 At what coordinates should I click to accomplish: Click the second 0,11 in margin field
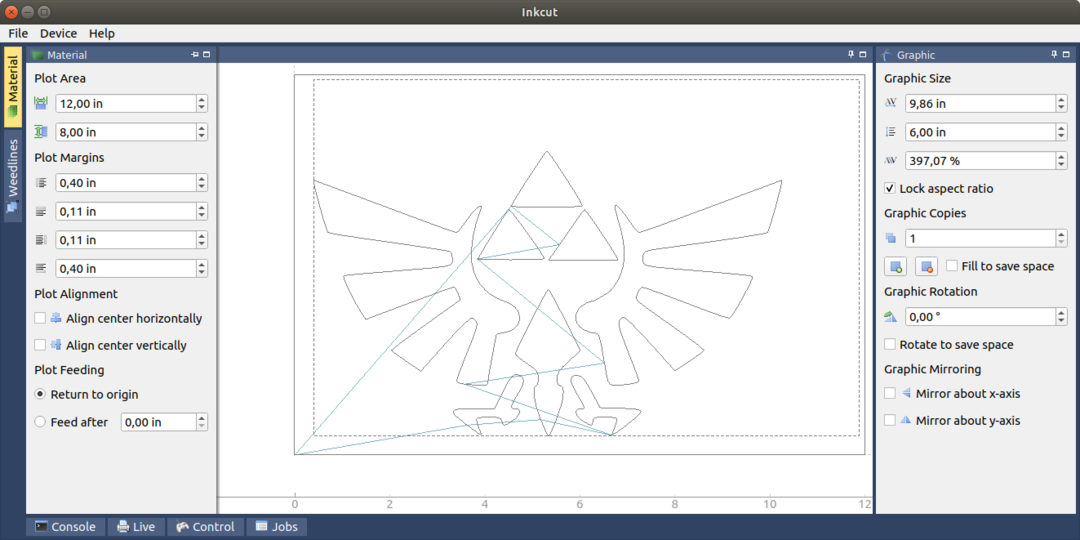click(x=126, y=240)
